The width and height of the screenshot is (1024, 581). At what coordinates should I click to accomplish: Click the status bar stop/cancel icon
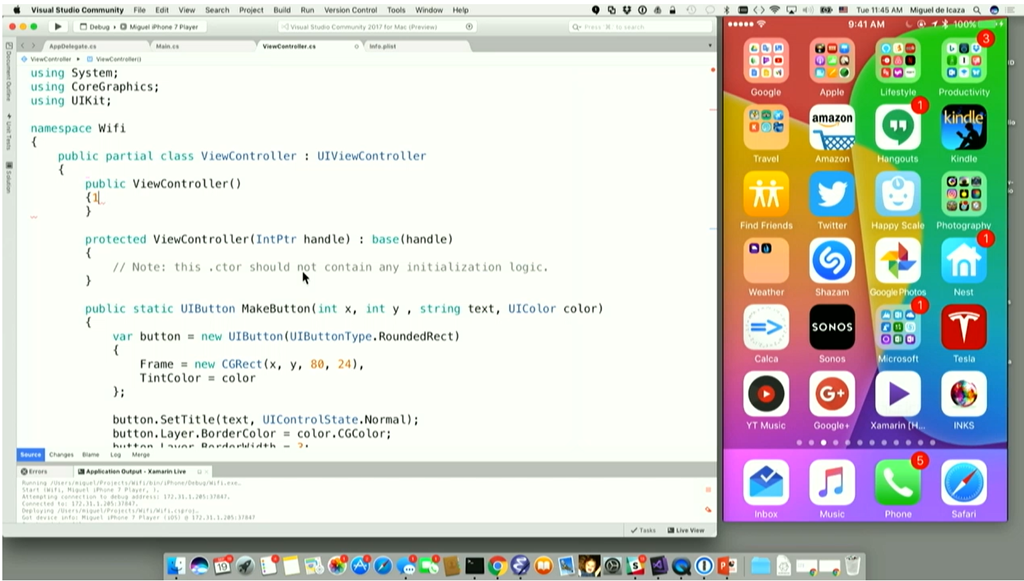click(469, 27)
